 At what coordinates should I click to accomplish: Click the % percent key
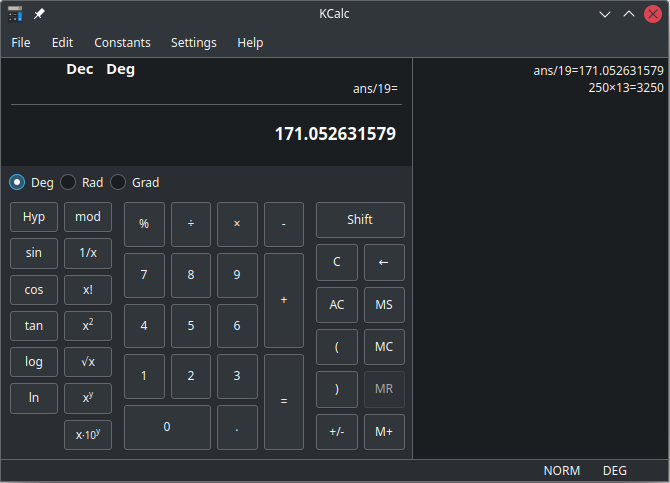(144, 224)
